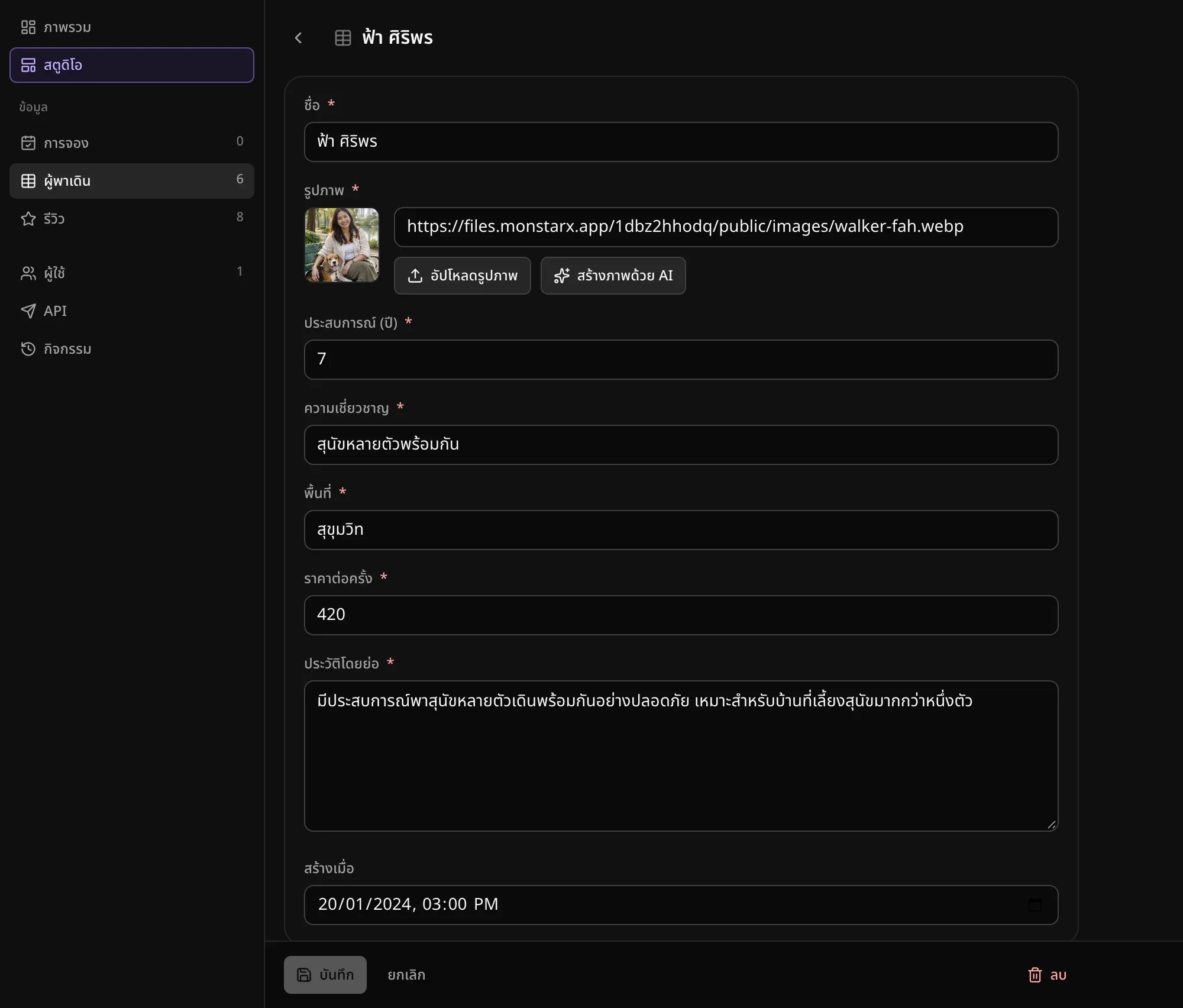This screenshot has height=1008, width=1183.
Task: Click the table icon beside the ฟ้า ศิริพร title
Action: pyautogui.click(x=343, y=38)
